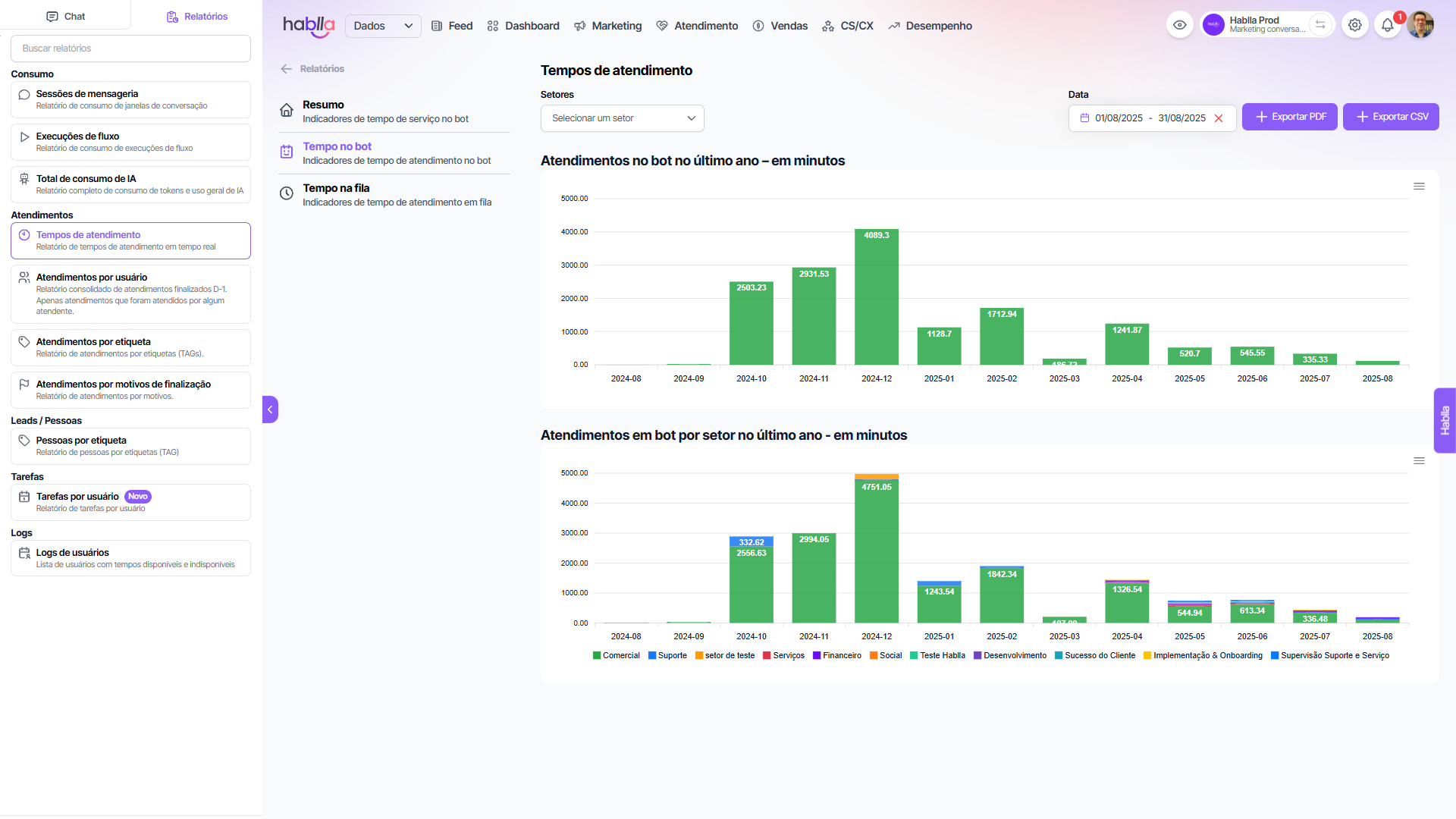Toggle Financeiro series in chart legend
This screenshot has height=819, width=1456.
click(837, 656)
